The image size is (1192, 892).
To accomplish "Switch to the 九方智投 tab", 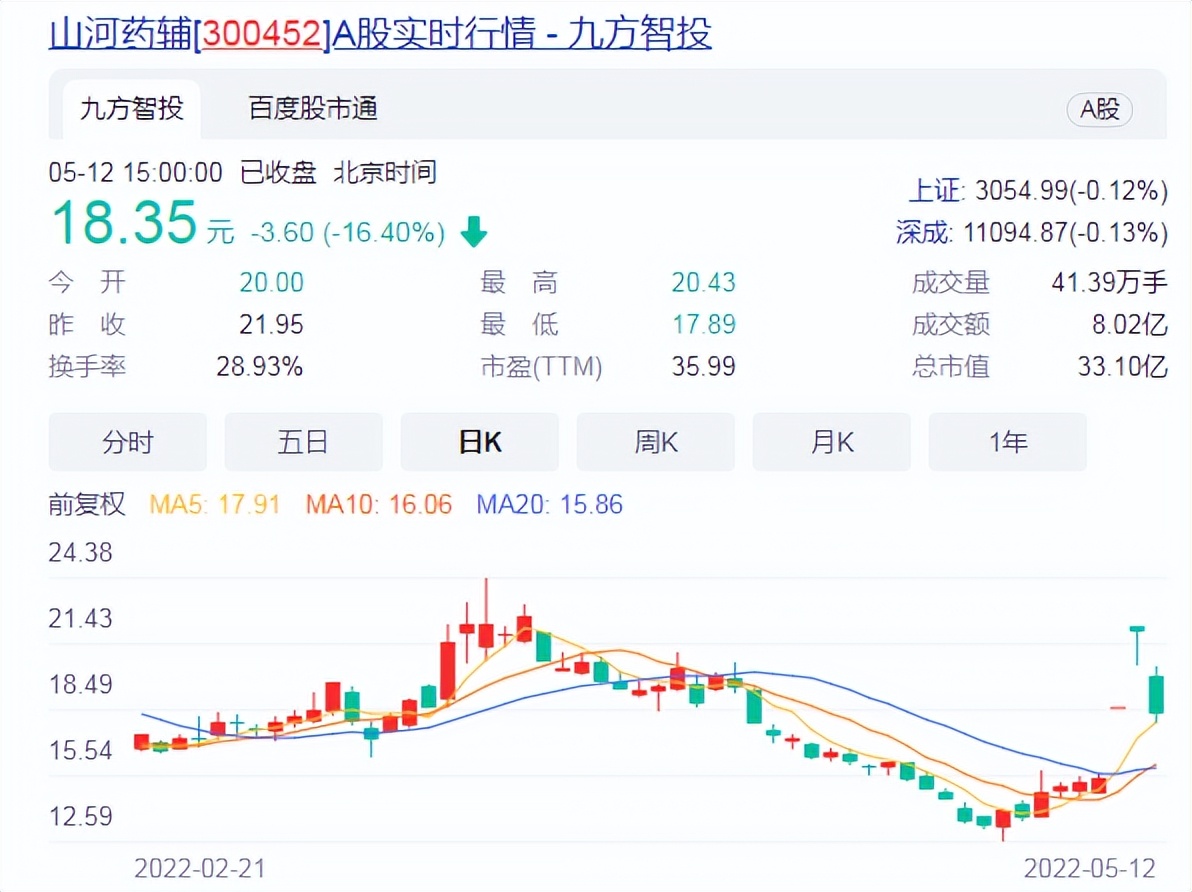I will click(x=130, y=110).
